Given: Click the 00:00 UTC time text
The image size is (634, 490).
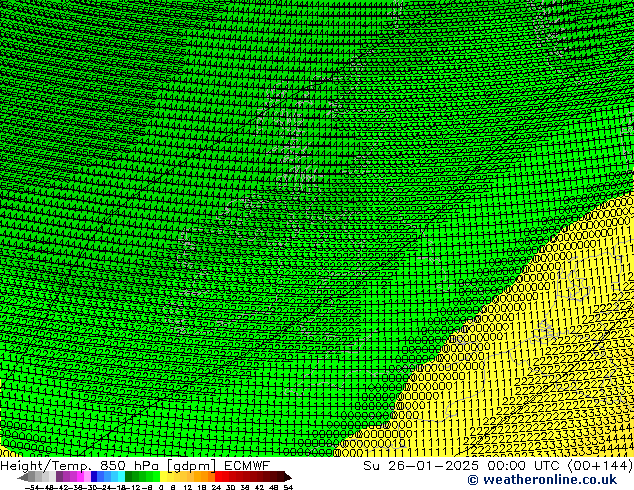Looking at the screenshot, I should [526, 466].
